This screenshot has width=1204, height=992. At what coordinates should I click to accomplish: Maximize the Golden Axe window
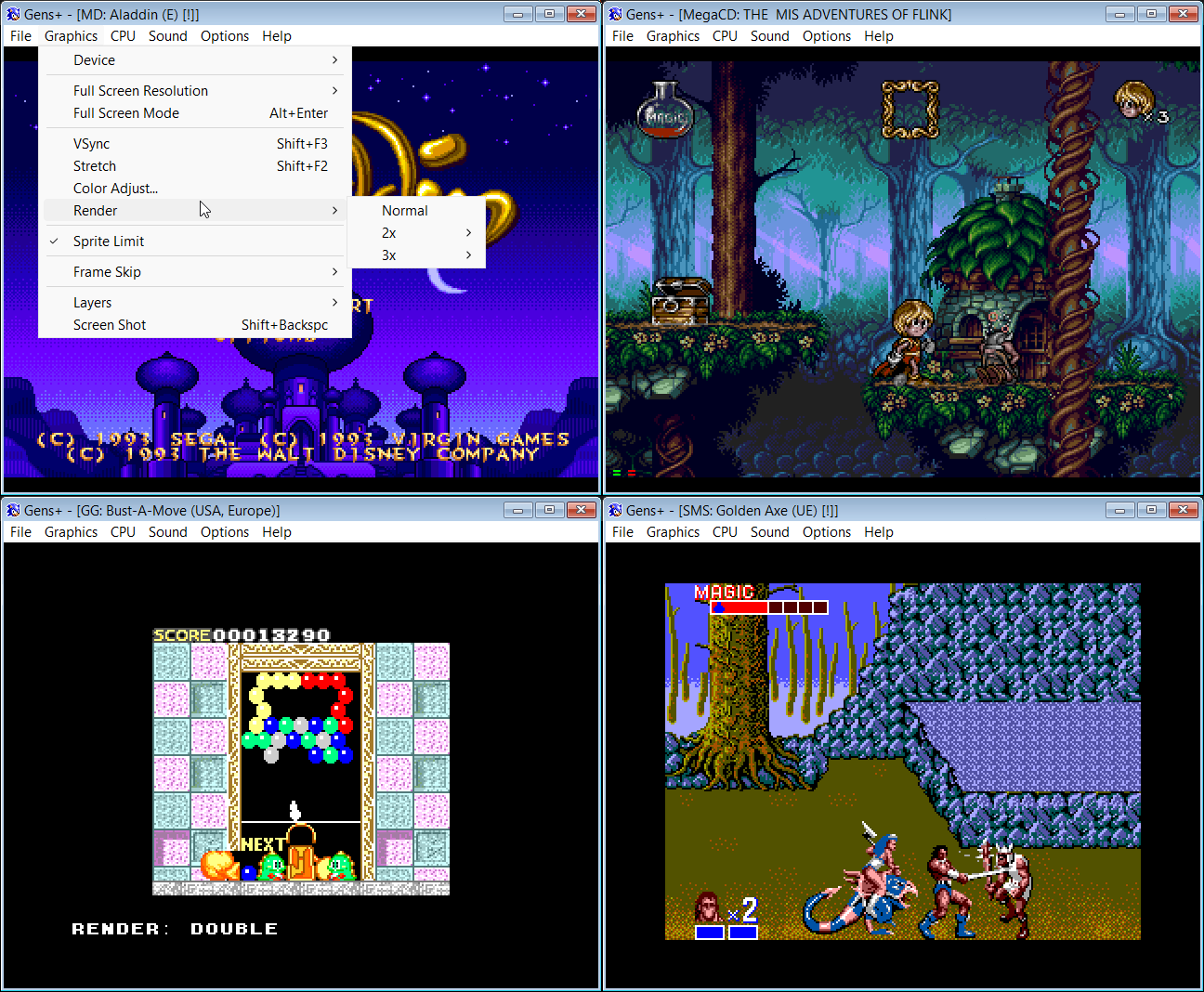[x=1151, y=510]
